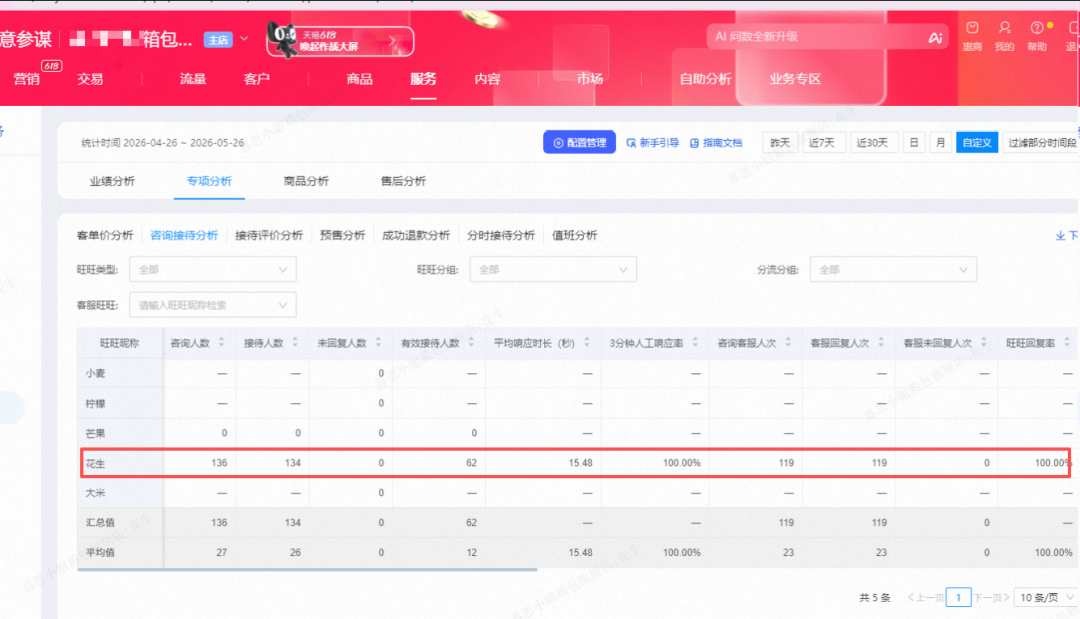Sort the table by 3分钟人工响应率

[696, 342]
